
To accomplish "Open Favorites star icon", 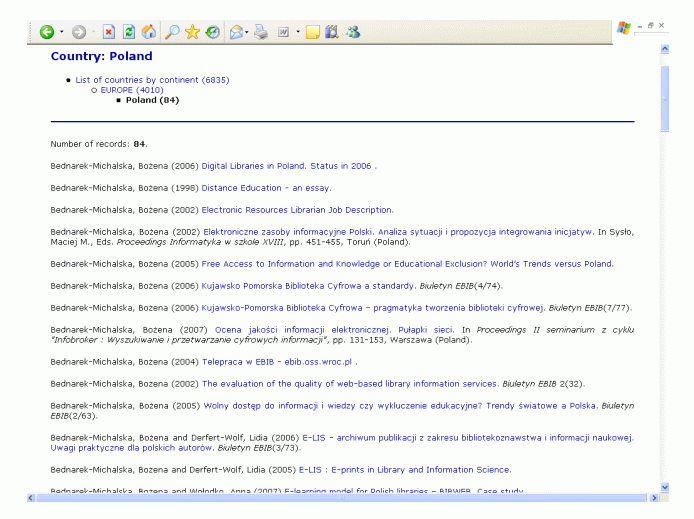I will tap(192, 32).
